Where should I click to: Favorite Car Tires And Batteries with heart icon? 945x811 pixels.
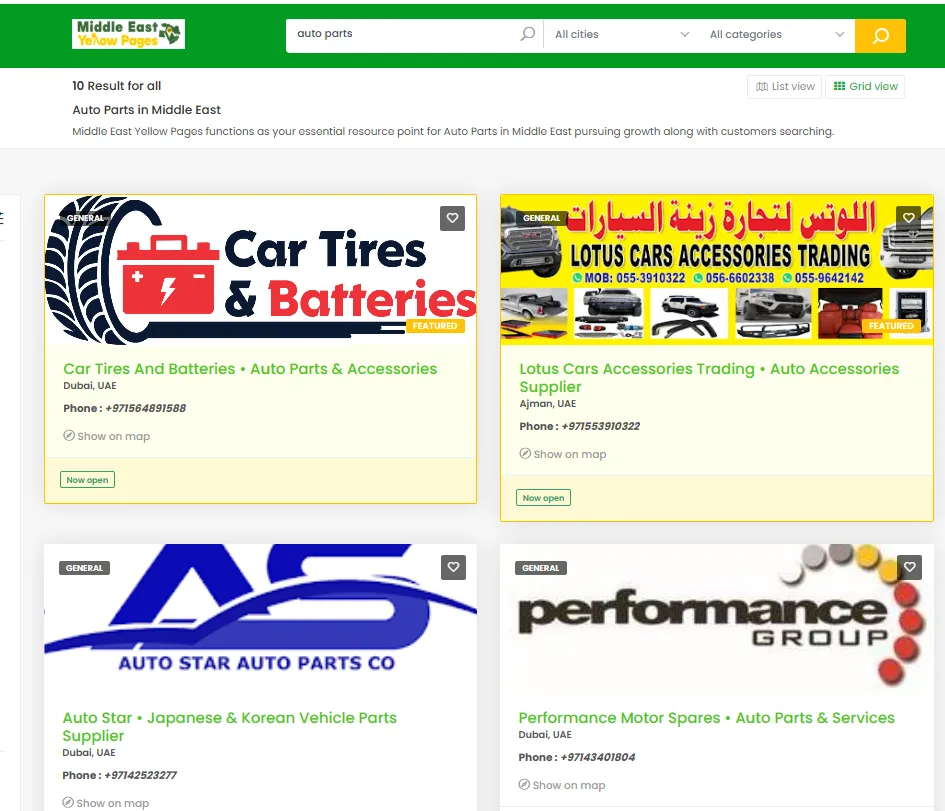[453, 218]
